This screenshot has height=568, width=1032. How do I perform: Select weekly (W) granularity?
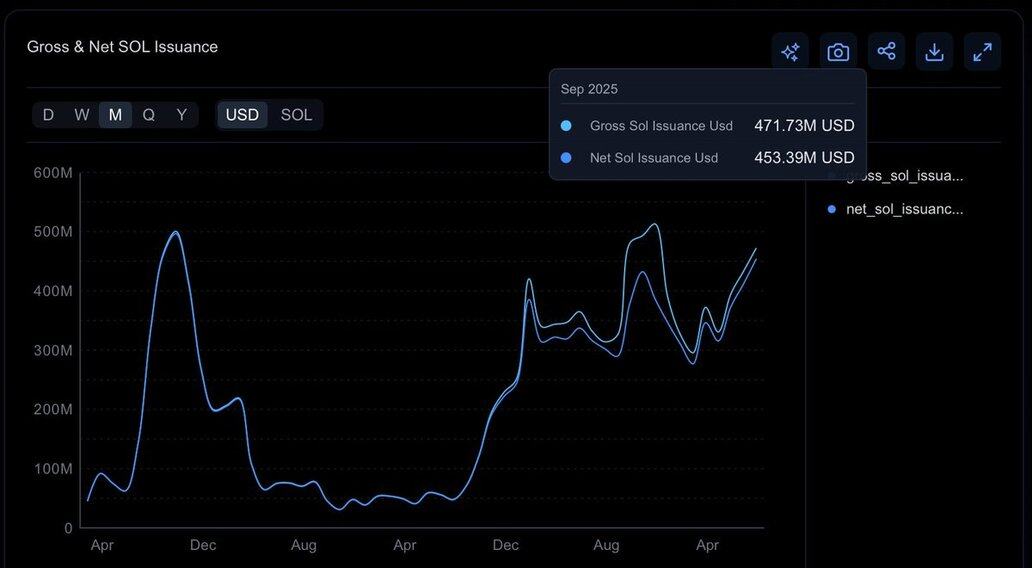click(82, 115)
